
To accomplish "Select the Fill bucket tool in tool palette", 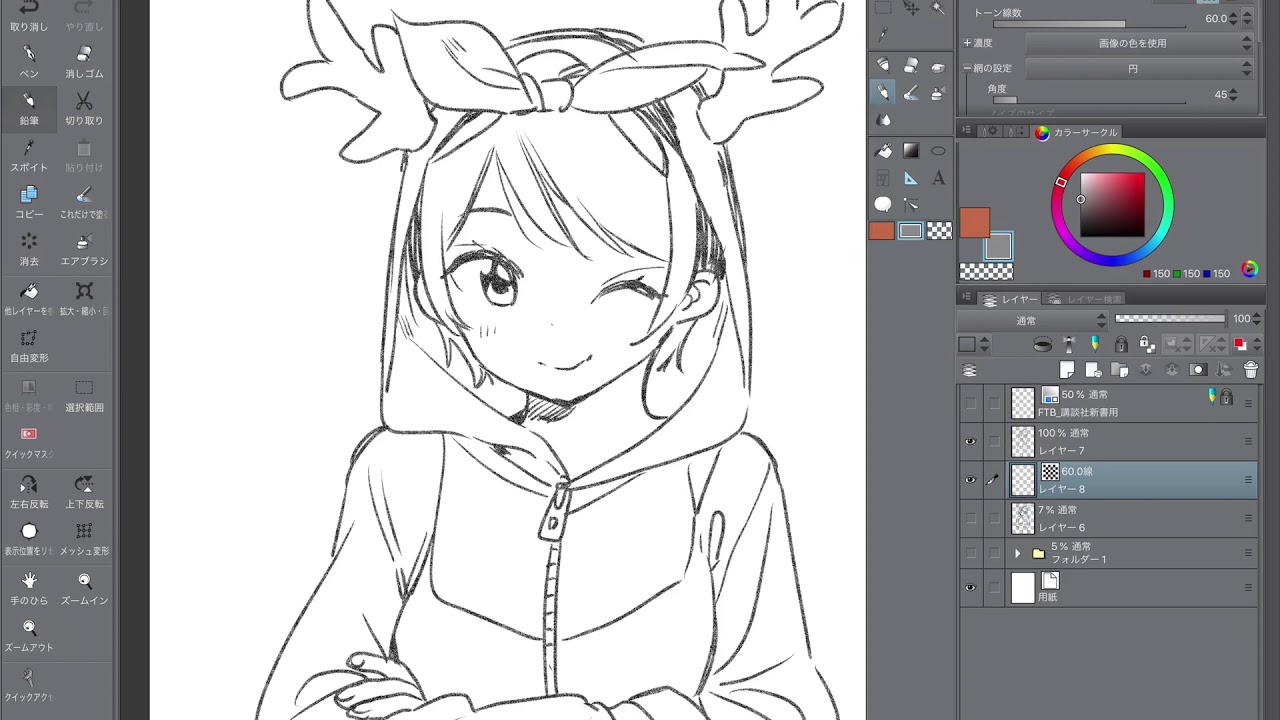I will pyautogui.click(x=883, y=151).
